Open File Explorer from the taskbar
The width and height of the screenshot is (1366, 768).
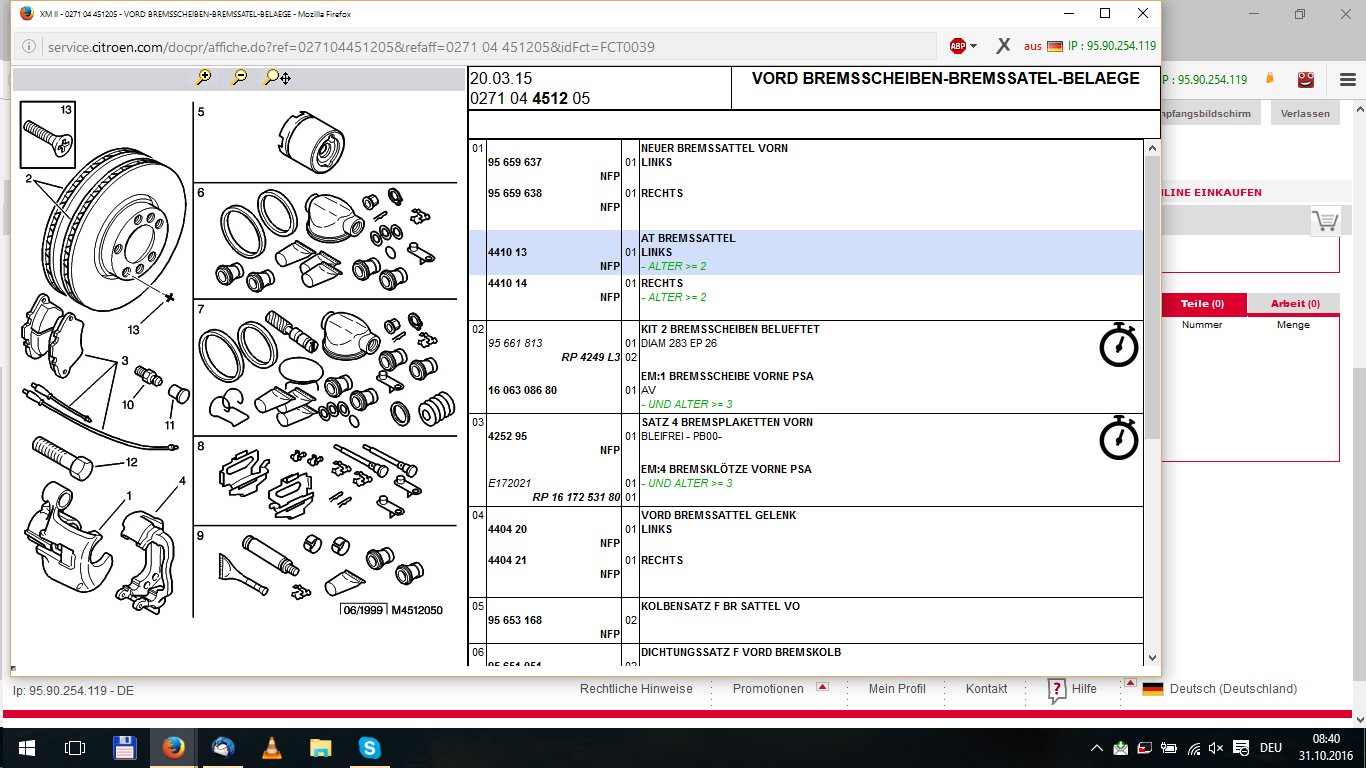[320, 747]
